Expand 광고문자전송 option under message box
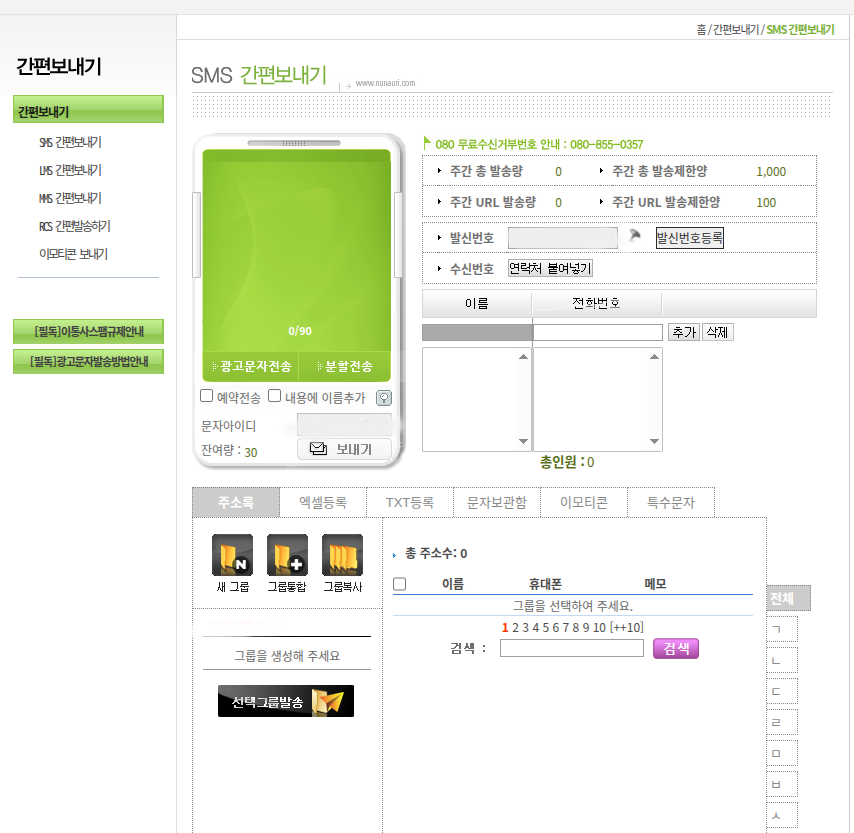The width and height of the screenshot is (854, 833). [251, 367]
